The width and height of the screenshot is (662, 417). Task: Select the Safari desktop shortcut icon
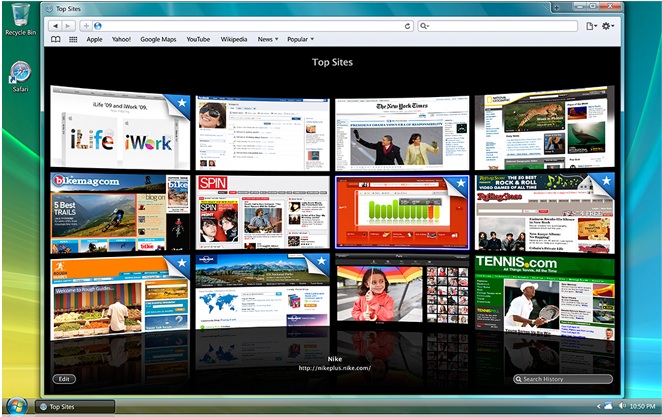coord(20,77)
